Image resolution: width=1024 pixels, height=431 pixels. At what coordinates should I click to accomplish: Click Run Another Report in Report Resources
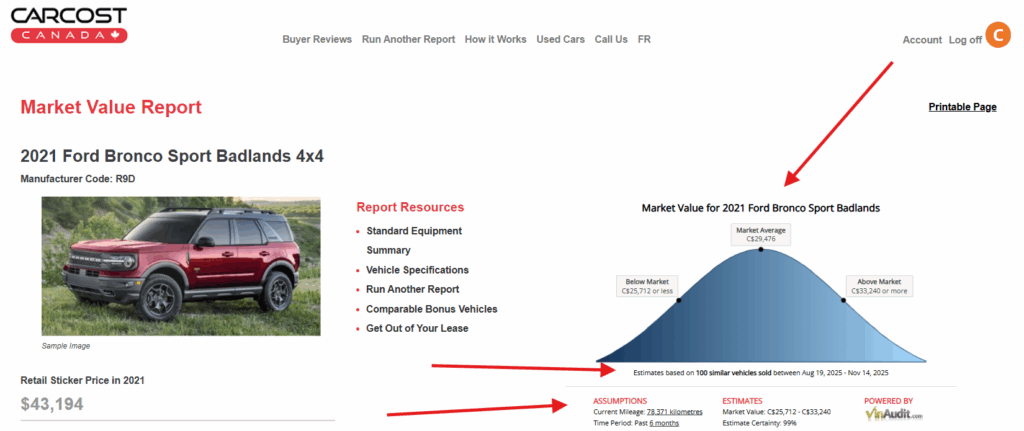[413, 289]
